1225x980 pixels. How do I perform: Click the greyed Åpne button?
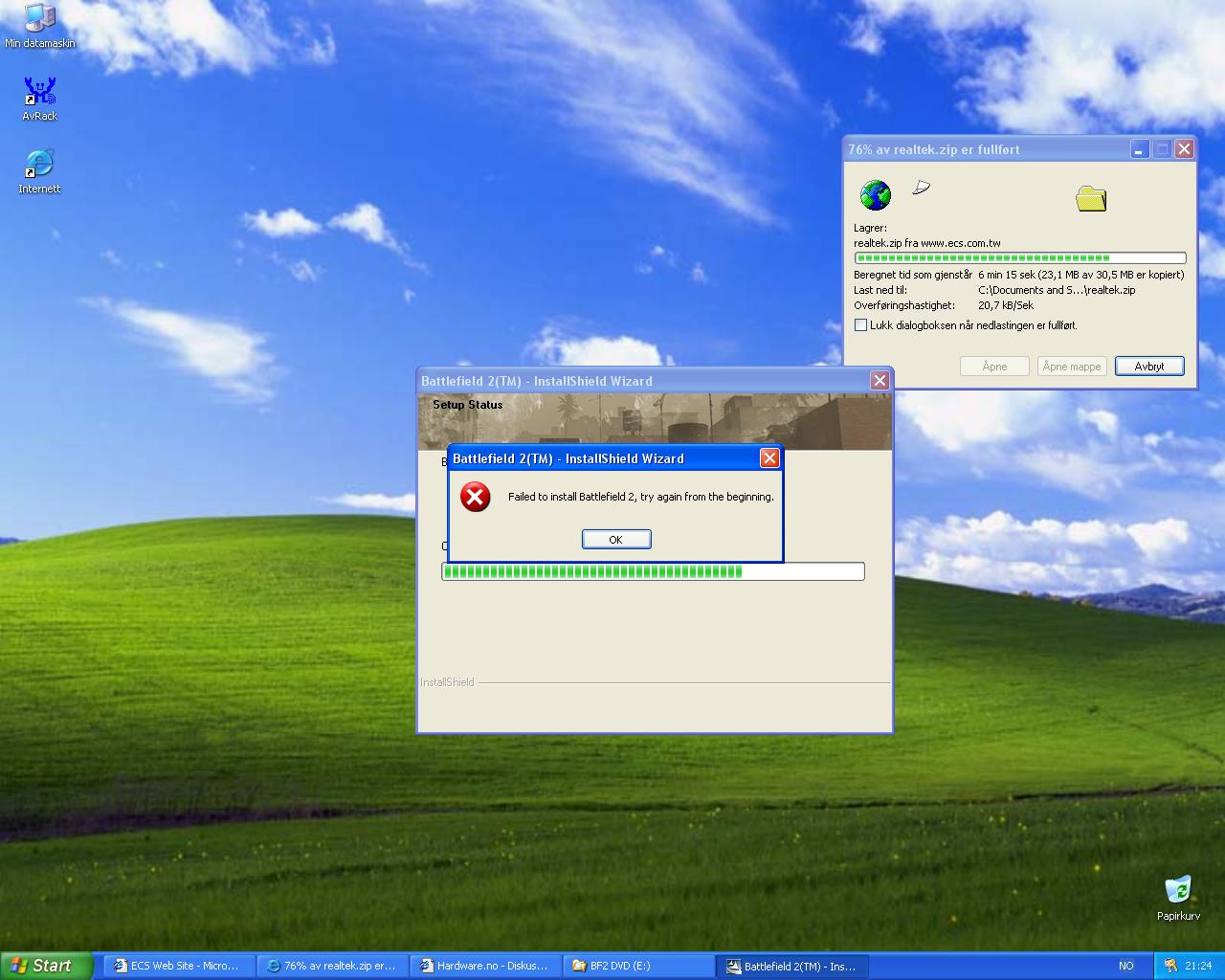click(994, 367)
